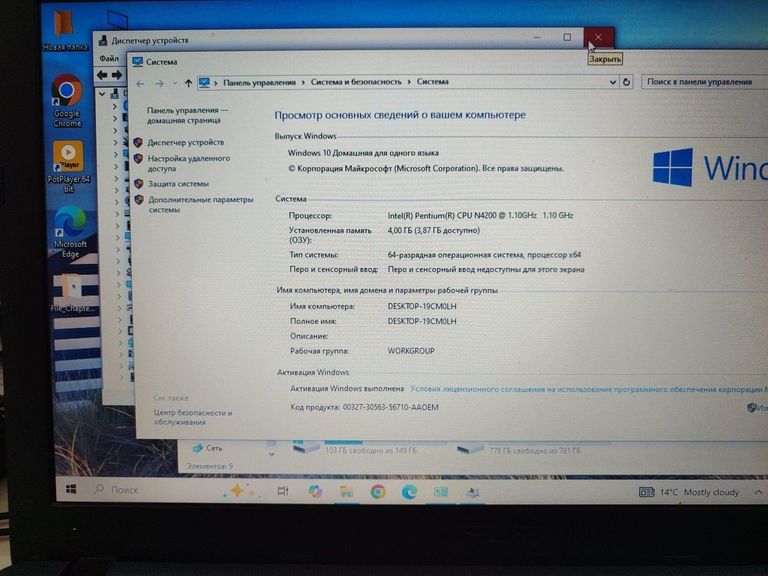Open 'Новая папка' desktop folder
The height and width of the screenshot is (576, 768).
coord(65,30)
